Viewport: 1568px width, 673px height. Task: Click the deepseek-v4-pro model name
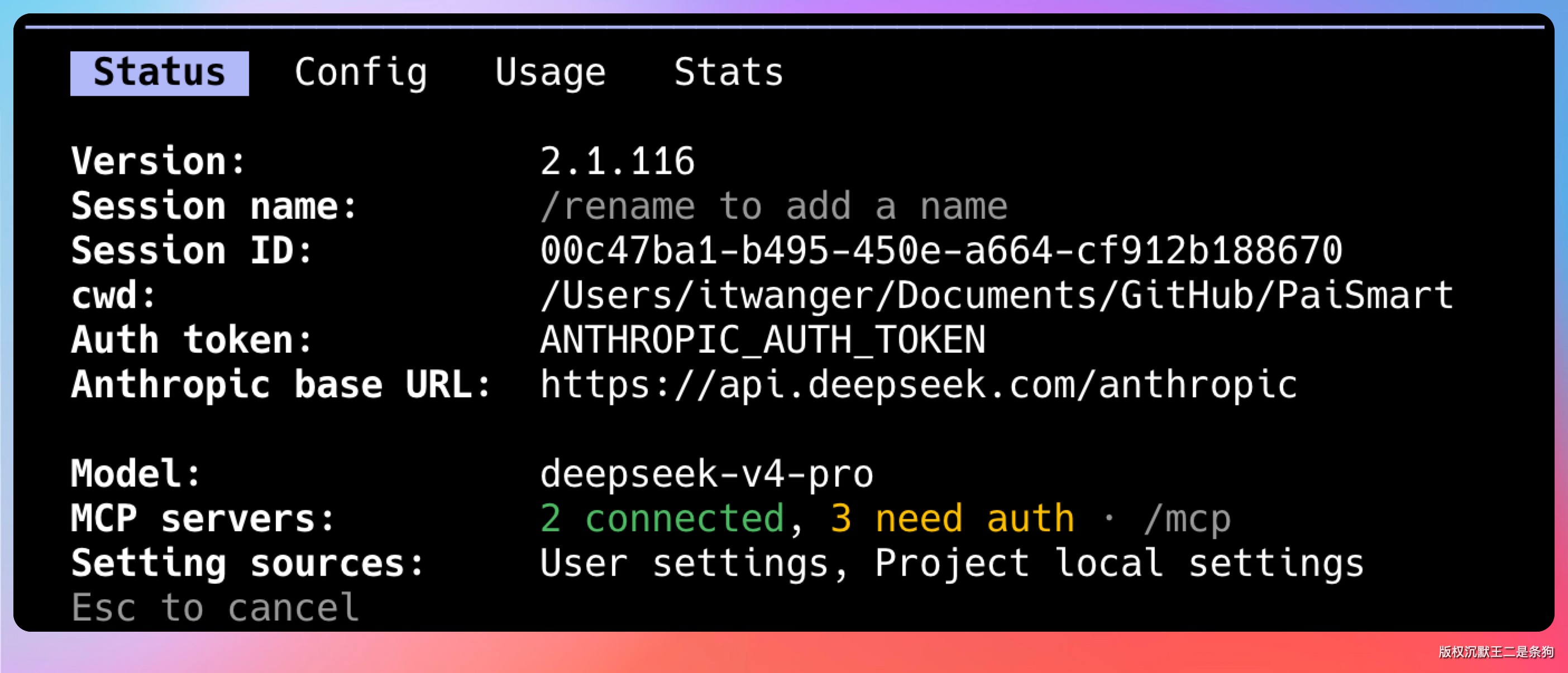point(706,474)
